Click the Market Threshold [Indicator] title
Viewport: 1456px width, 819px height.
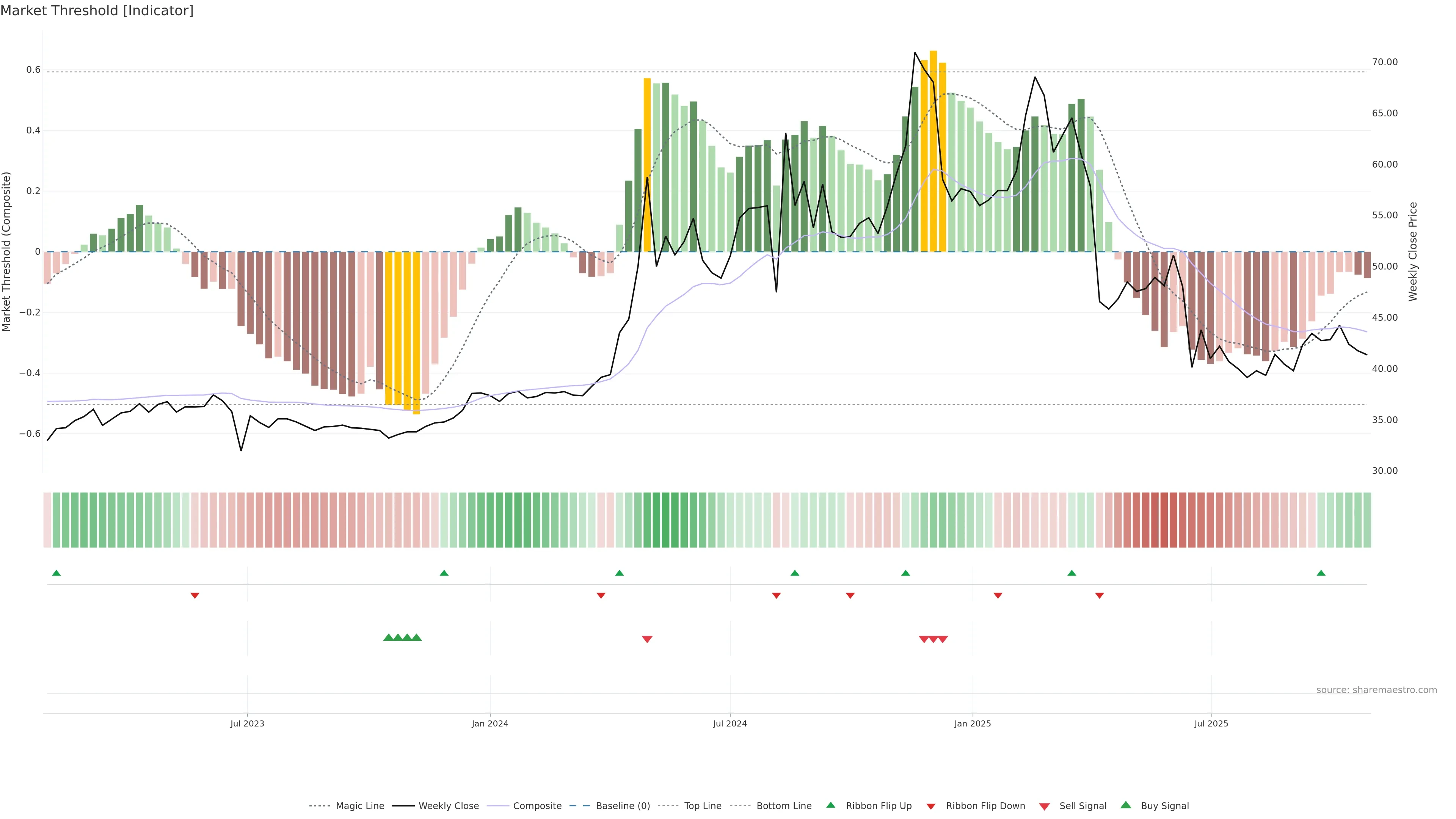(97, 11)
